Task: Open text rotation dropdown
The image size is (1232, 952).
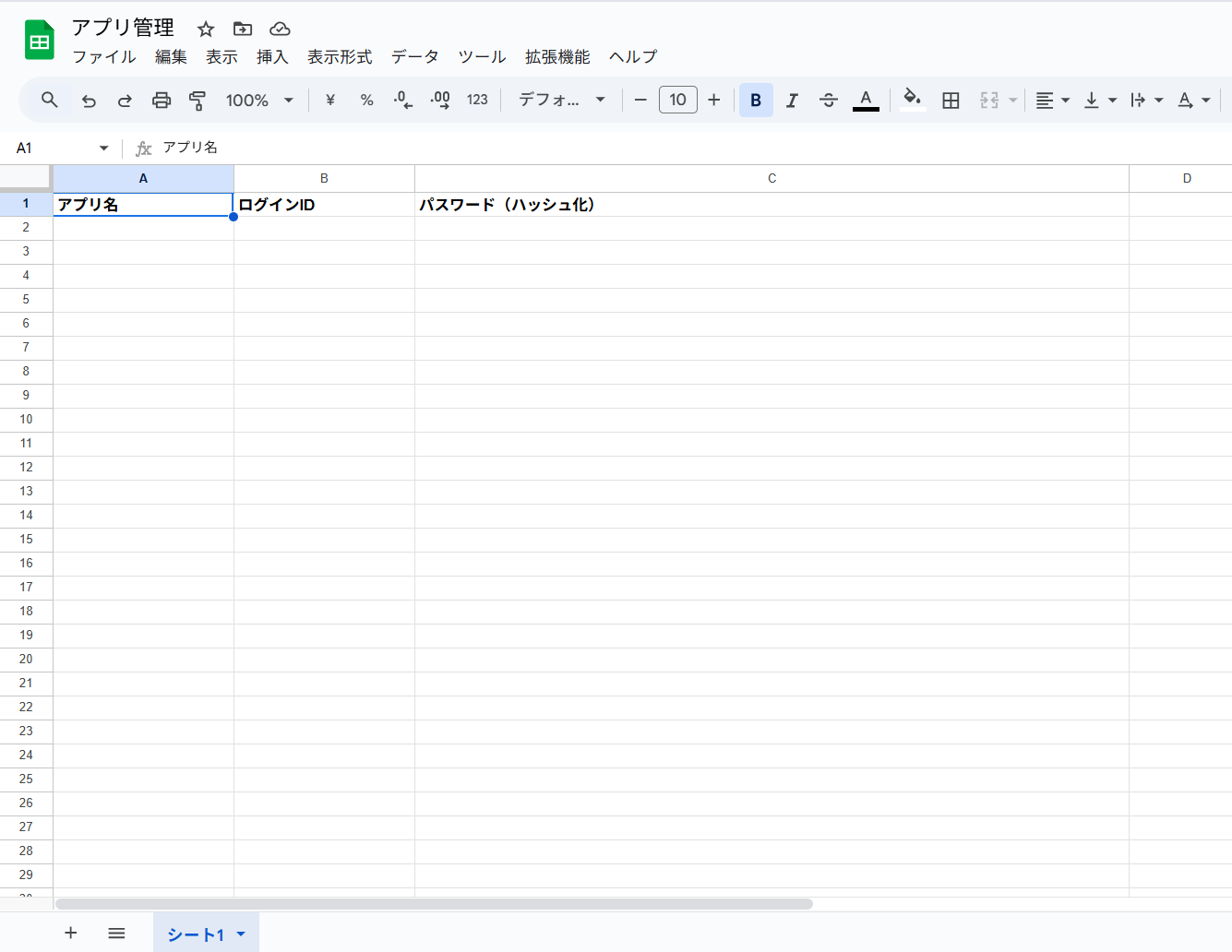Action: pyautogui.click(x=1193, y=100)
